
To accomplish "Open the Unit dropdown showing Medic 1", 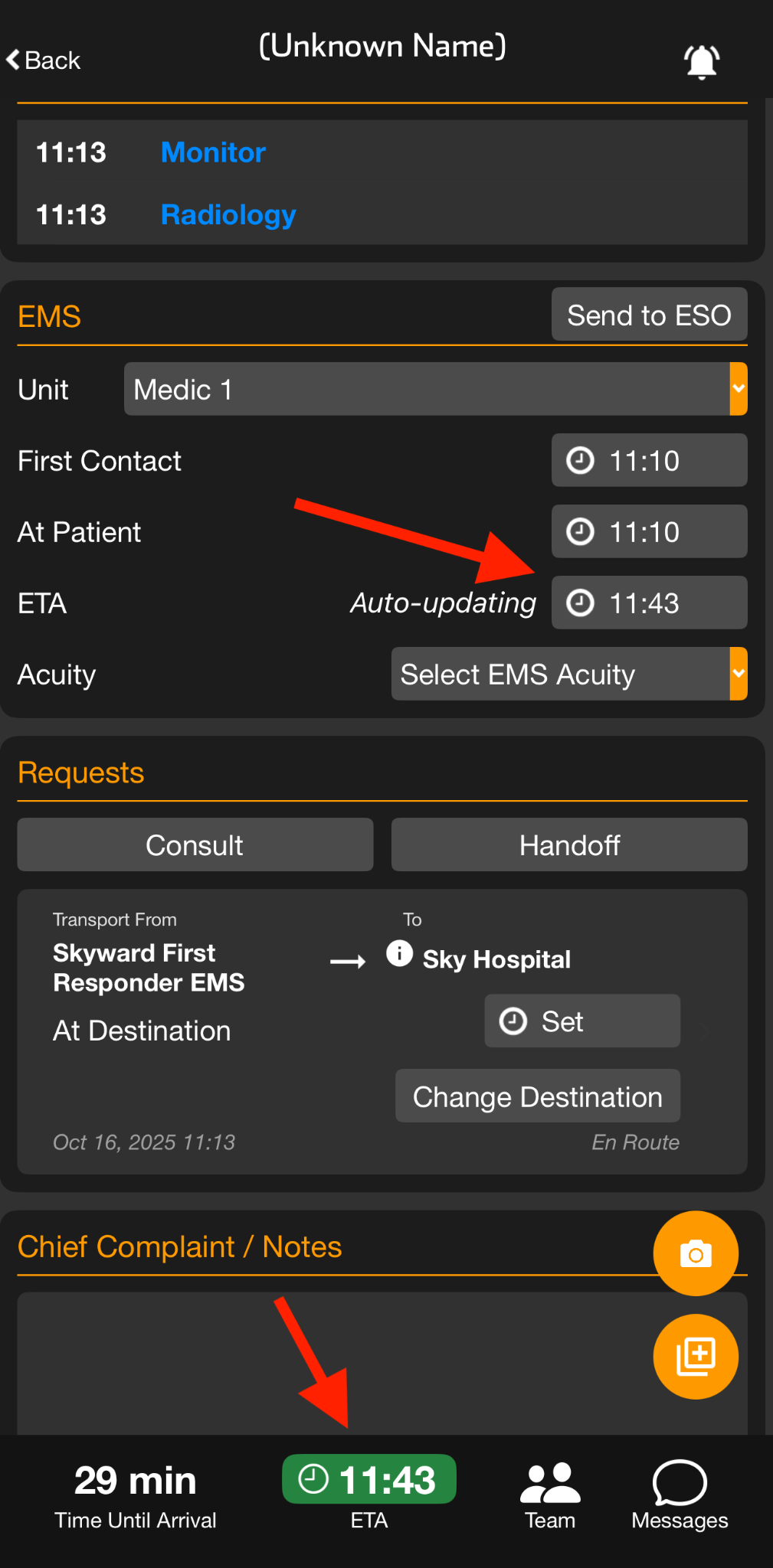I will point(435,389).
